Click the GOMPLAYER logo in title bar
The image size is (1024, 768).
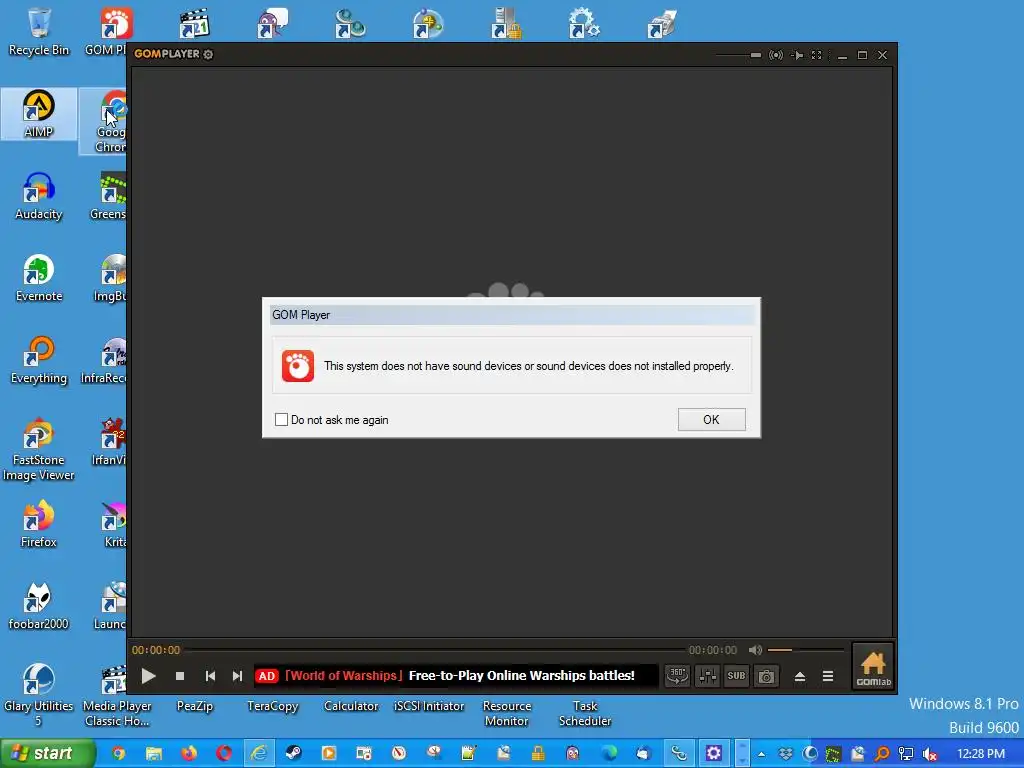[x=167, y=54]
